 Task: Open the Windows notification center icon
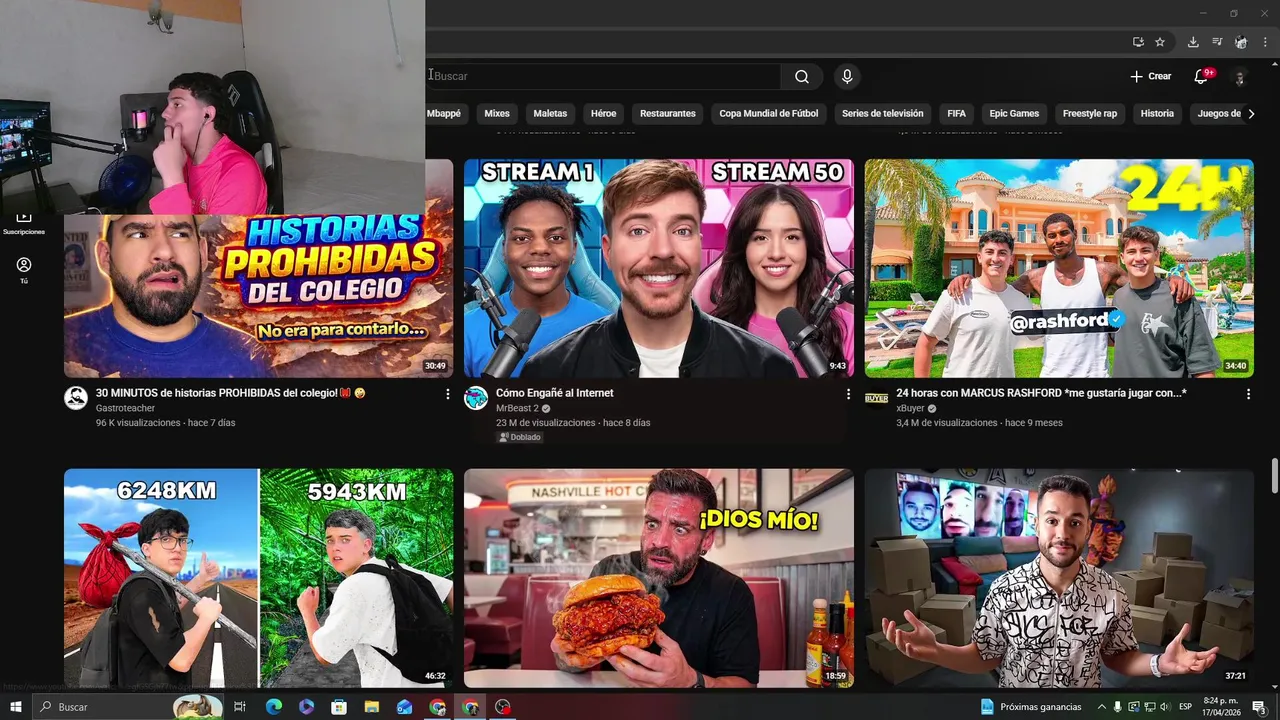[x=1259, y=707]
